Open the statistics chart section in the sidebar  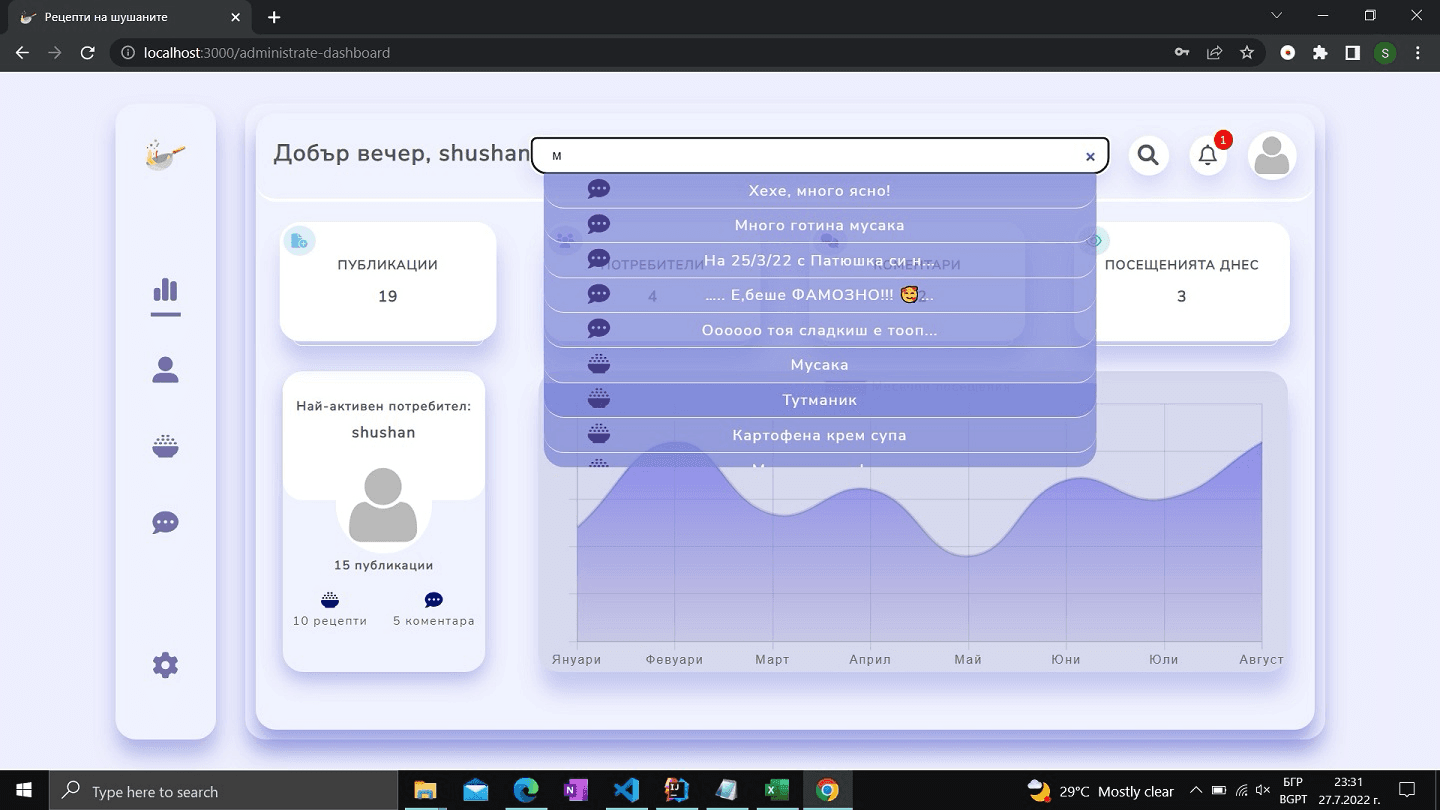click(165, 291)
